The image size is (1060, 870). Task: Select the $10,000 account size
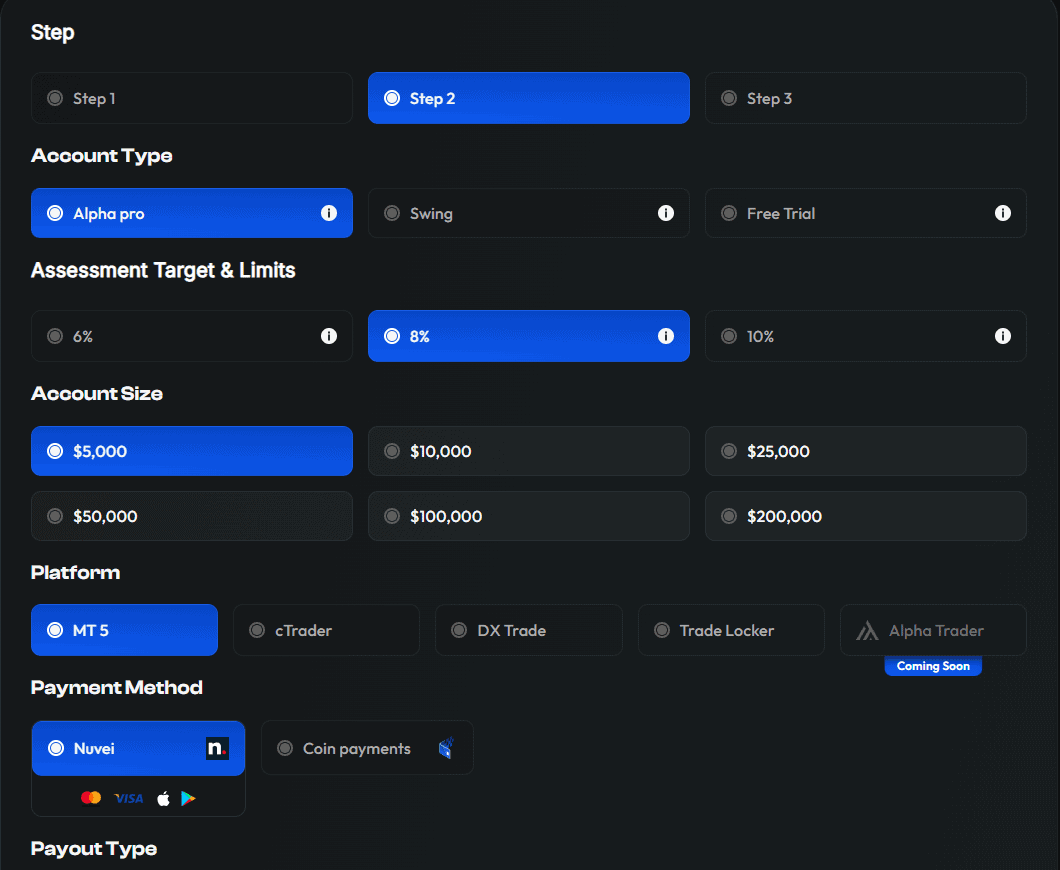coord(528,451)
